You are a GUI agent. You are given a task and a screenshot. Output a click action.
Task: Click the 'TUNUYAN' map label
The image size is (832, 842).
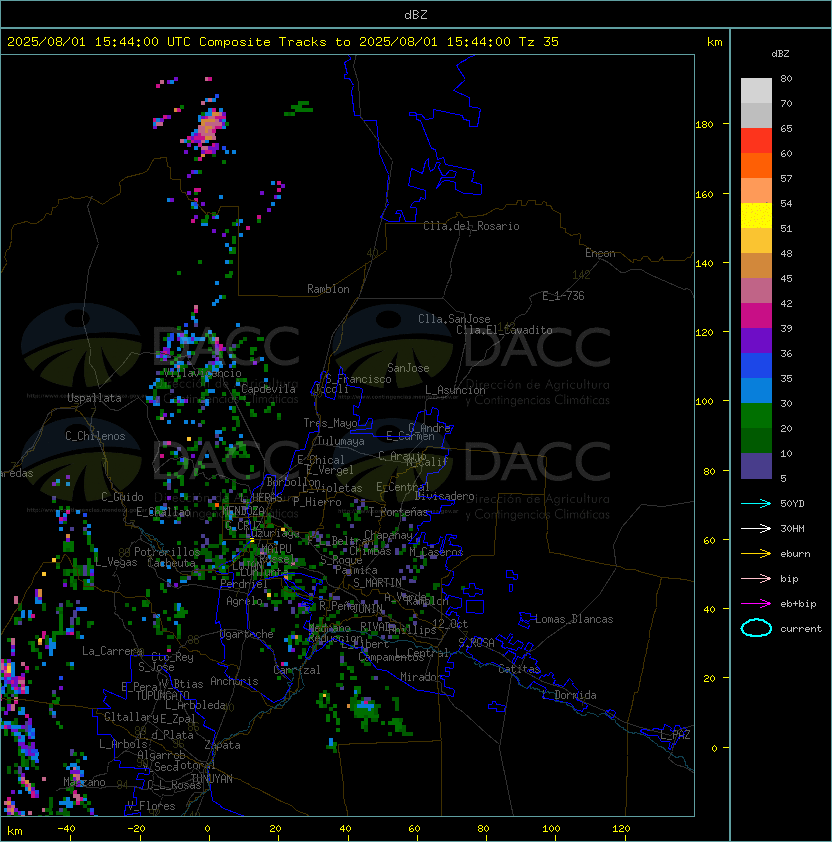(x=212, y=779)
